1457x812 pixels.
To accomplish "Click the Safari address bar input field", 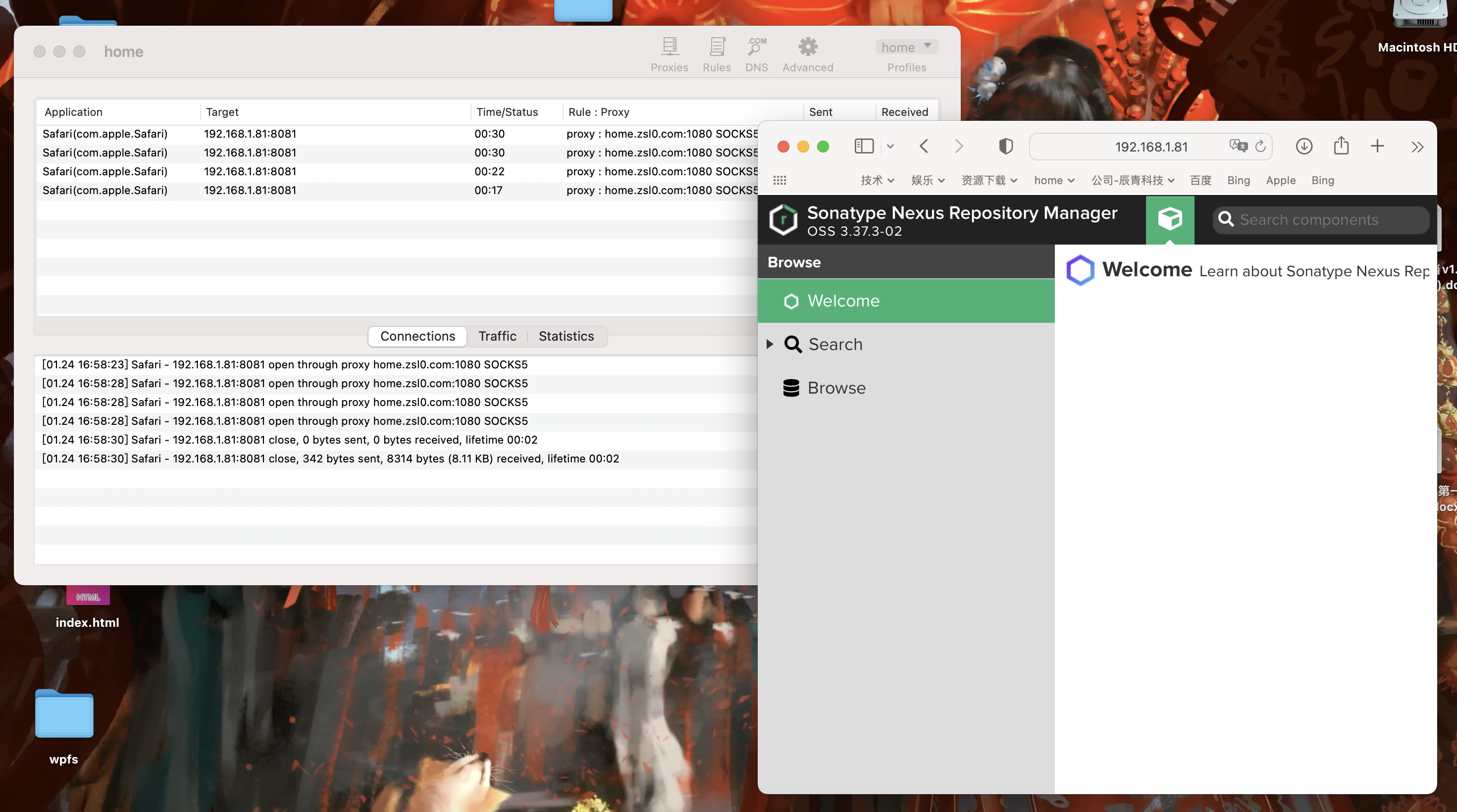I will 1151,145.
